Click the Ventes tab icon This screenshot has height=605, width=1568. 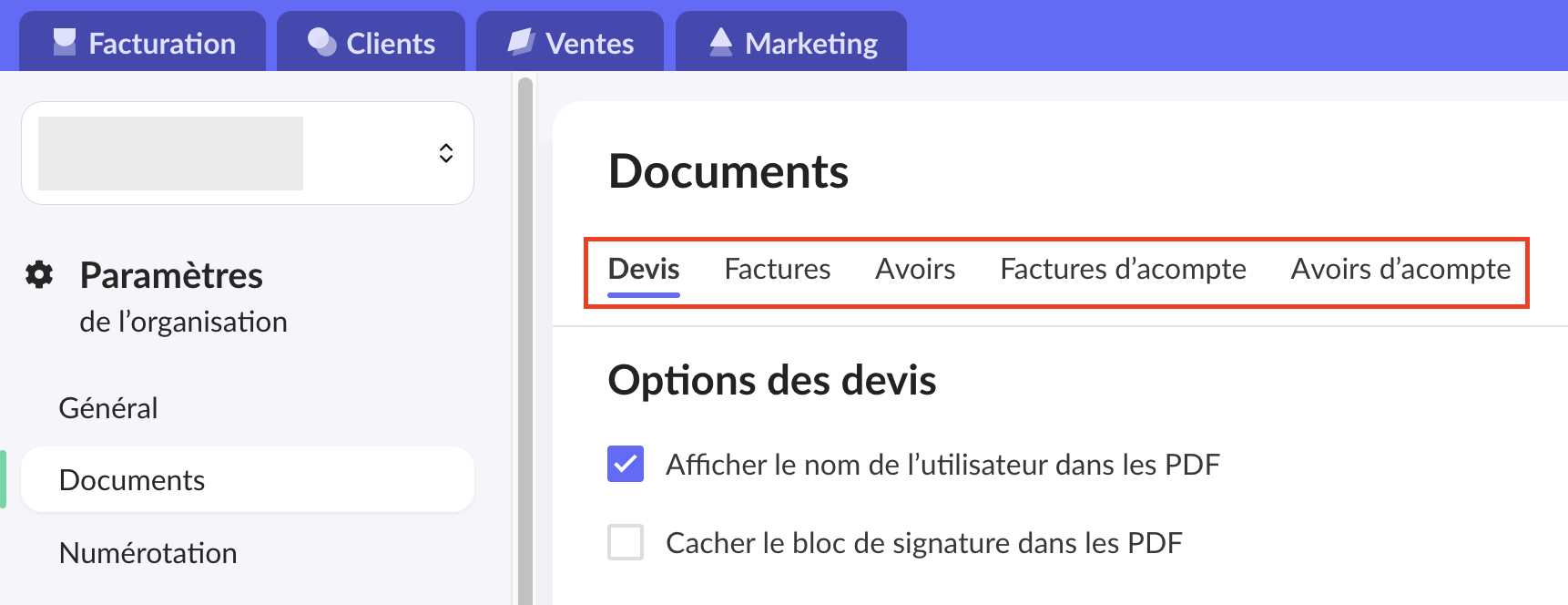point(521,42)
